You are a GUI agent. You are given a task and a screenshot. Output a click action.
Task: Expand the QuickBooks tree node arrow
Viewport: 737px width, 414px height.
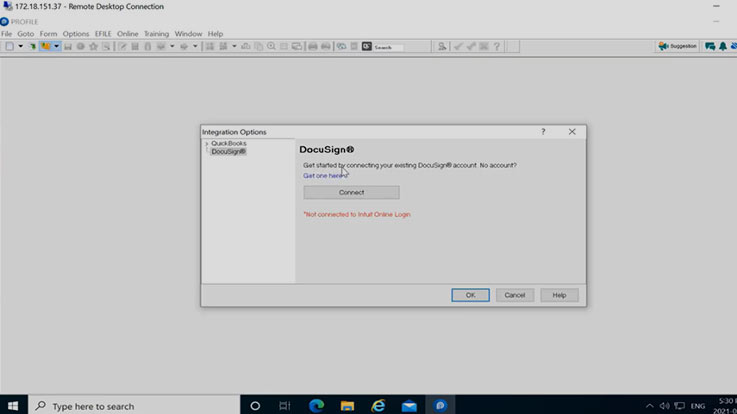pos(206,144)
